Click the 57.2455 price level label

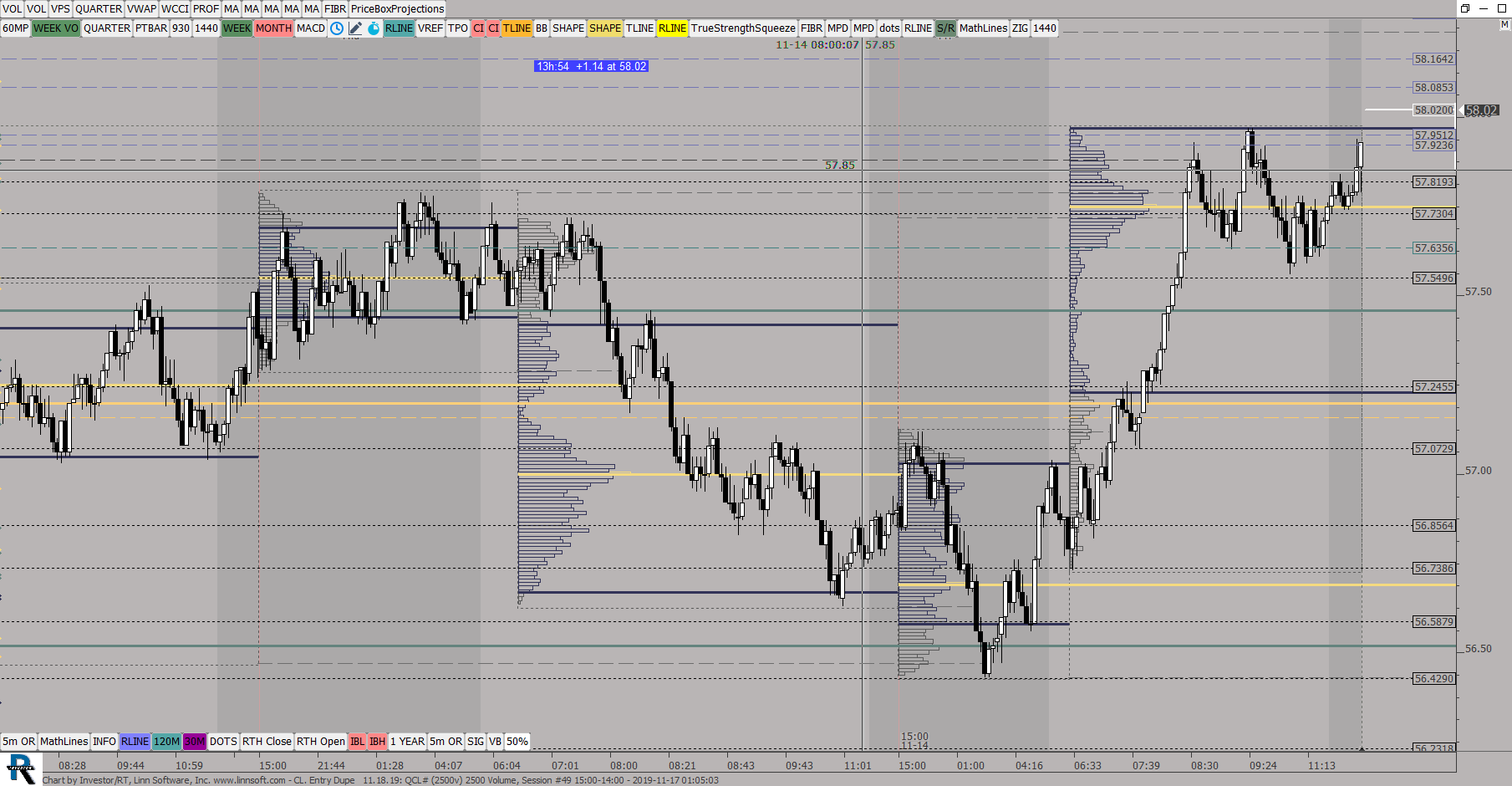tap(1433, 387)
